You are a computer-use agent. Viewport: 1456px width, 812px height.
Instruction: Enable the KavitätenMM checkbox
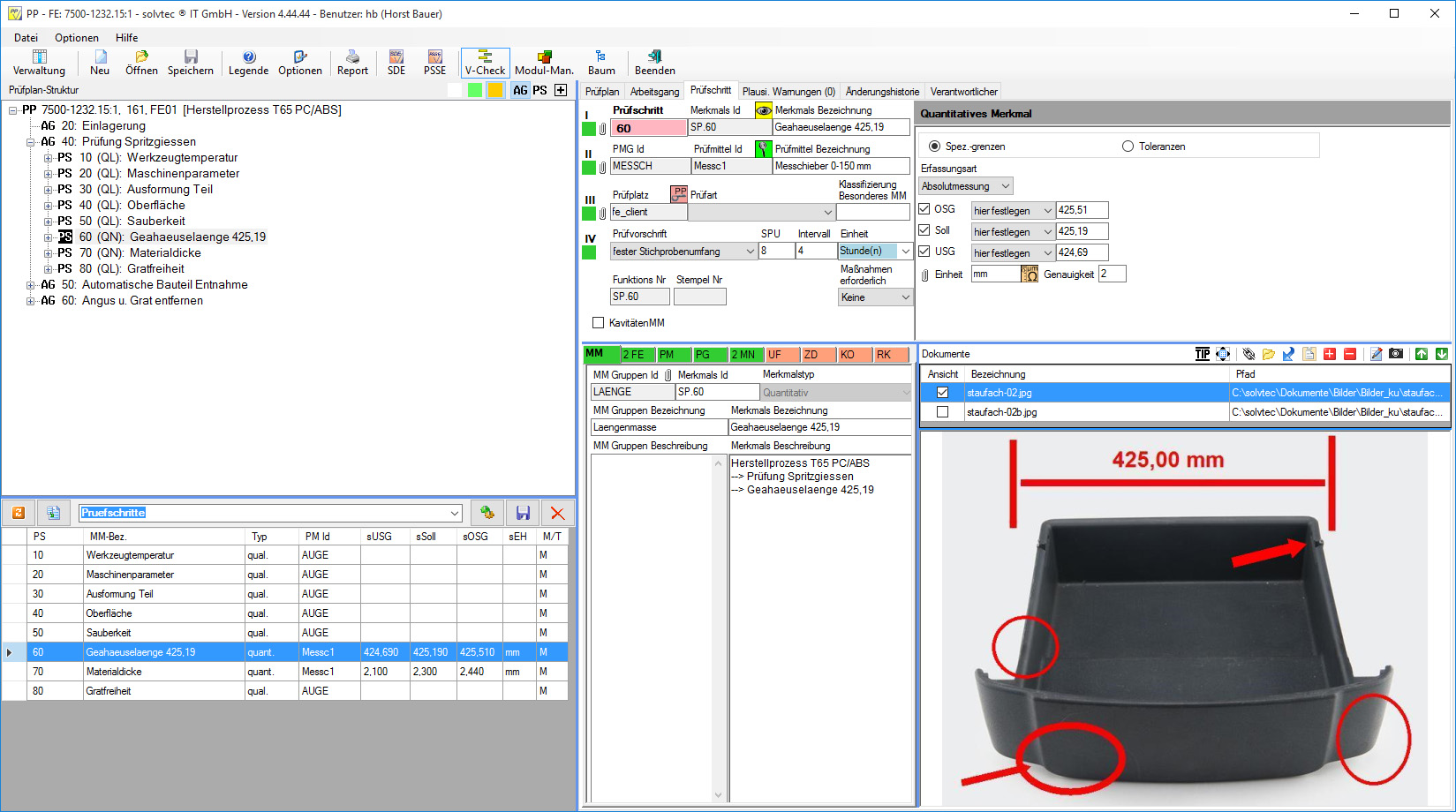pos(599,323)
